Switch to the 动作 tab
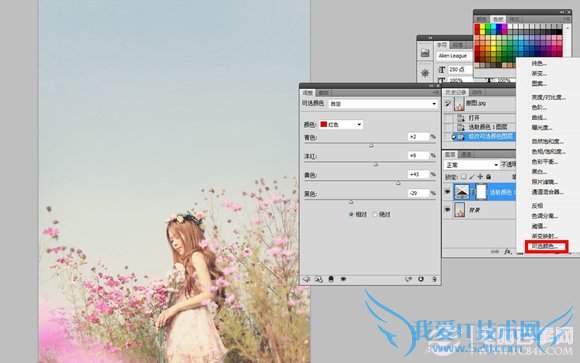The image size is (580, 363). pos(477,92)
